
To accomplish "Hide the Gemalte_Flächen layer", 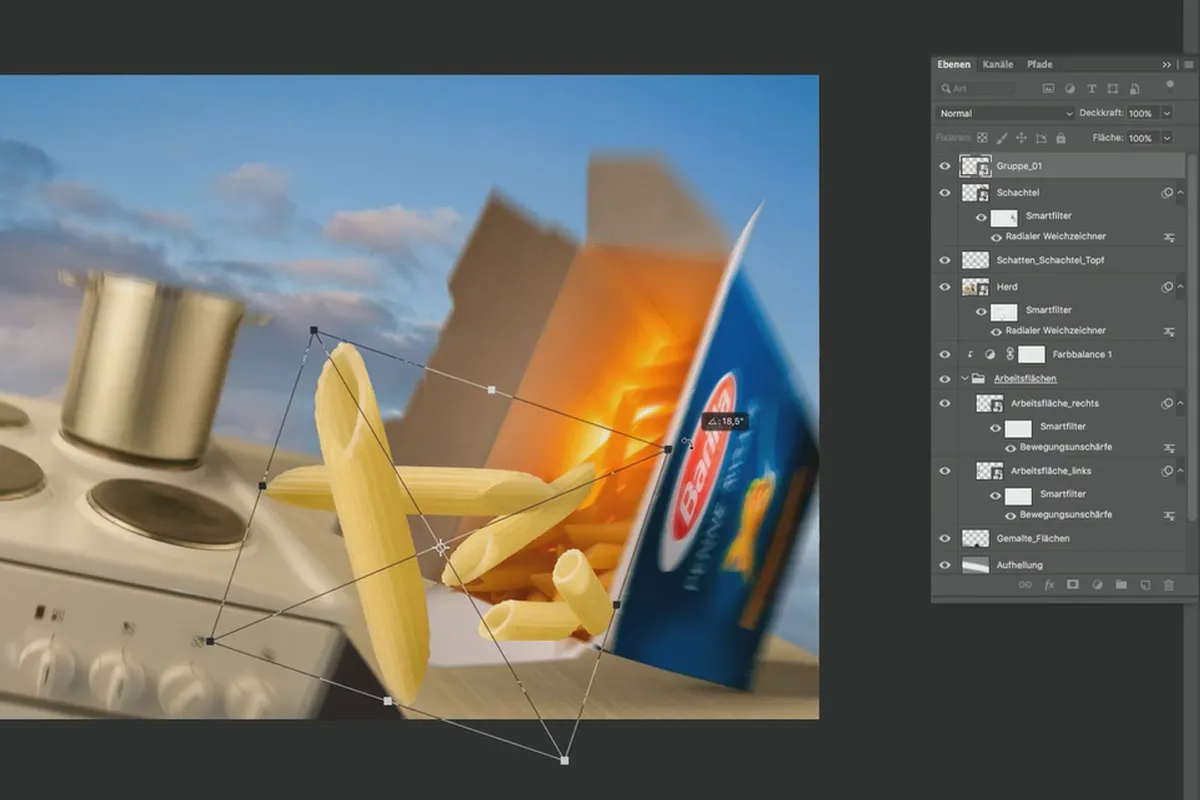I will point(945,538).
